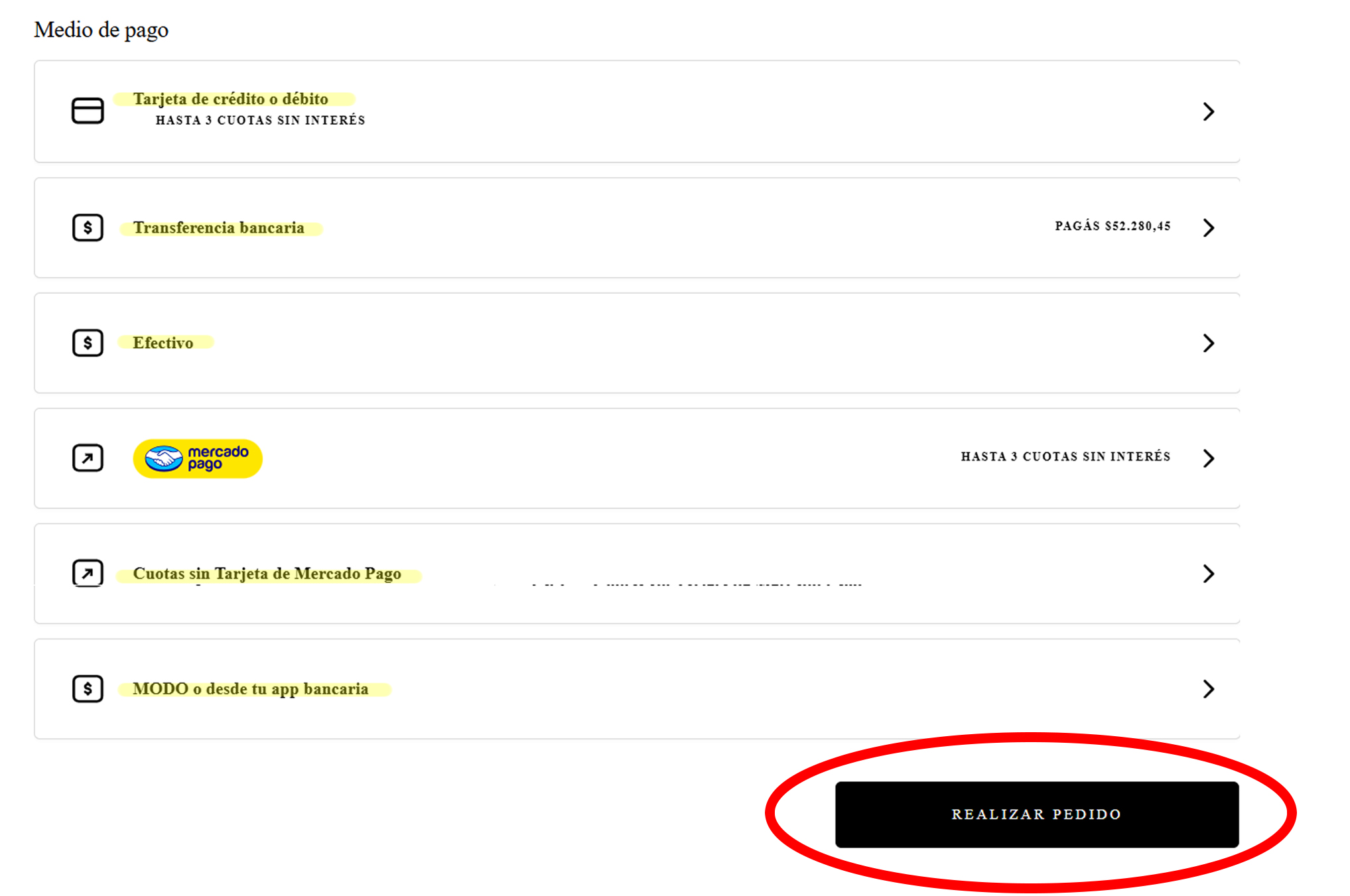The image size is (1350, 896).
Task: Expand the MODO option chevron
Action: tap(1208, 689)
